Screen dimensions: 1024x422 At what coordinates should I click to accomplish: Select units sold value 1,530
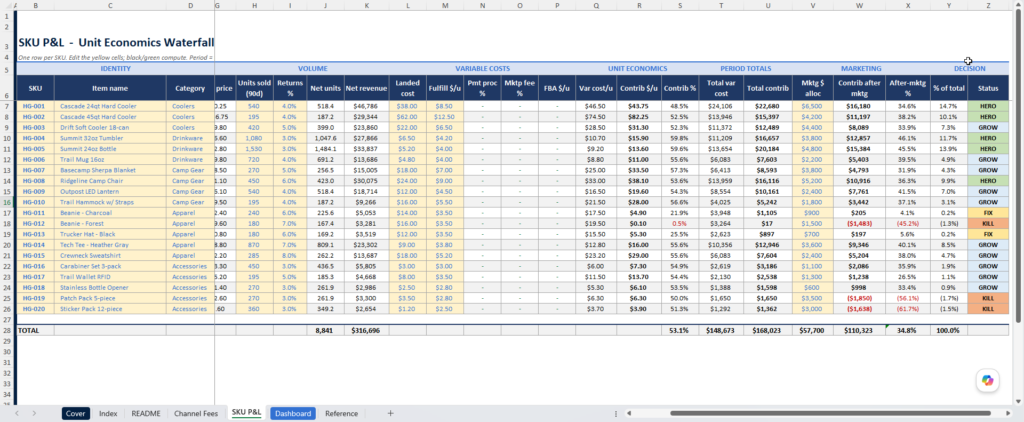(255, 148)
